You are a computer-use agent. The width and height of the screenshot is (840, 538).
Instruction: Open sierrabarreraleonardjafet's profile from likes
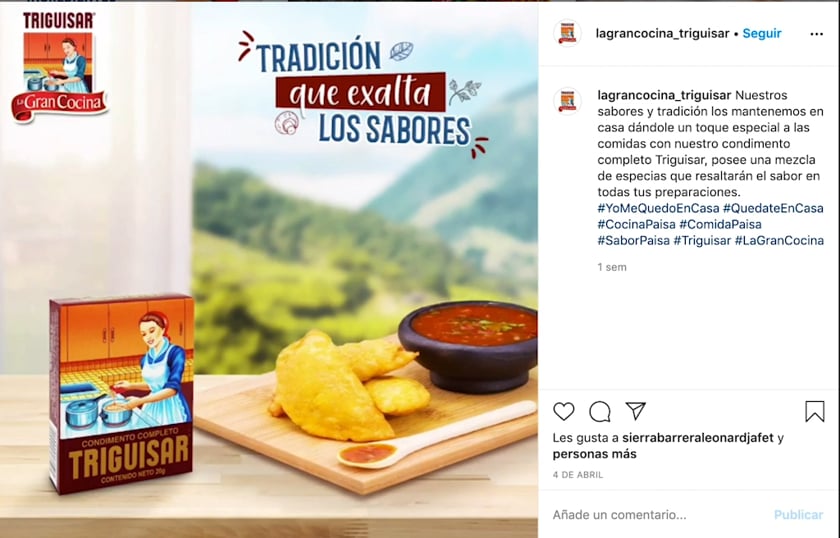[x=698, y=438]
